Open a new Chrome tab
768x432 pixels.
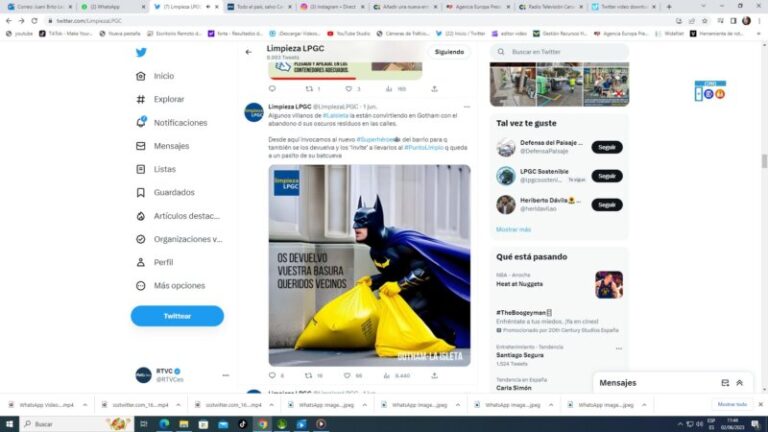point(669,7)
